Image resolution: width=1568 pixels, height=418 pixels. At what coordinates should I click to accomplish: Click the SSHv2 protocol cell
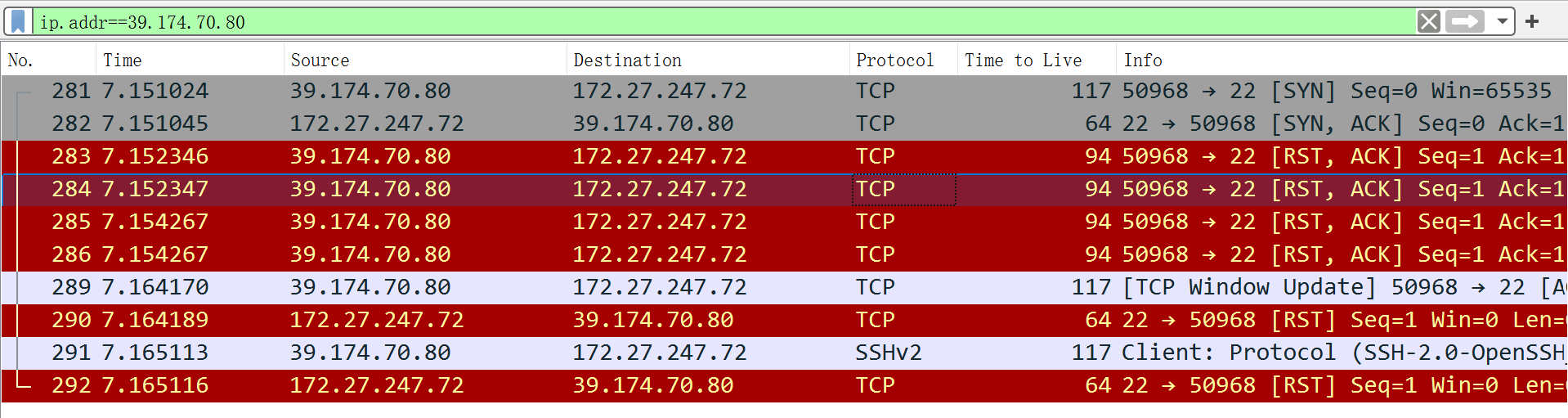pyautogui.click(x=889, y=353)
